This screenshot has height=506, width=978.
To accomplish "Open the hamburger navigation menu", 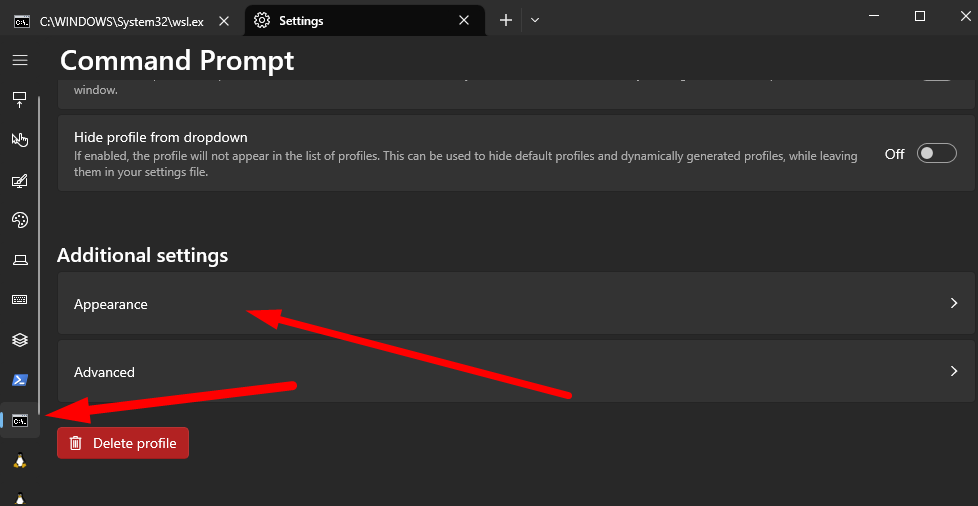I will (19, 60).
